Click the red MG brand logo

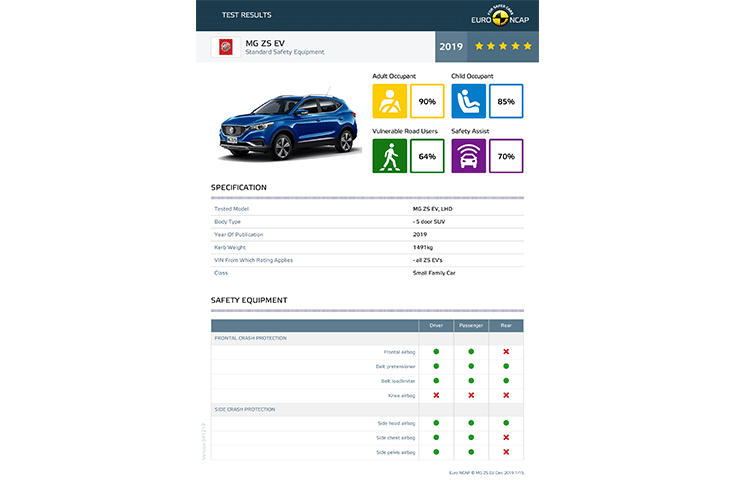(x=225, y=47)
